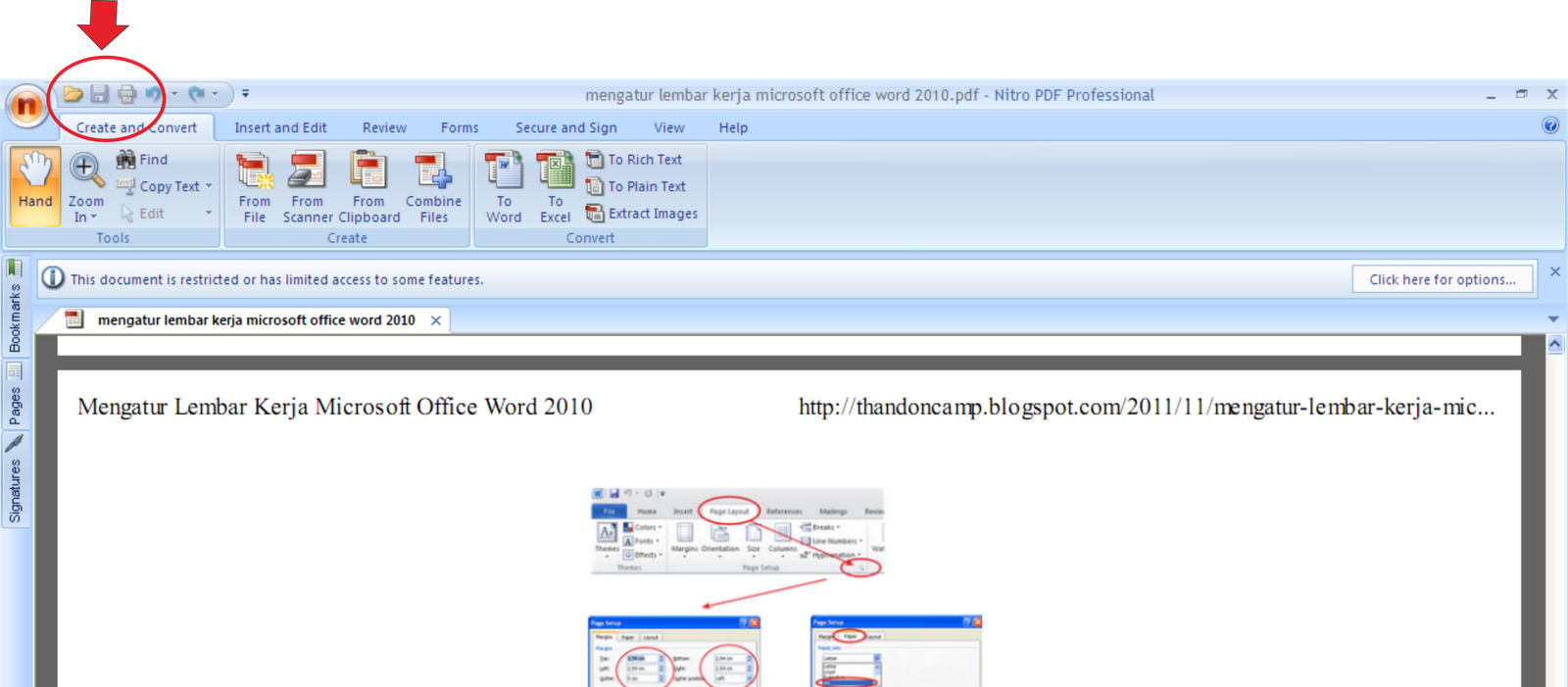This screenshot has height=687, width=1568.
Task: Expand the Redo history dropdown arrow
Action: click(x=216, y=94)
